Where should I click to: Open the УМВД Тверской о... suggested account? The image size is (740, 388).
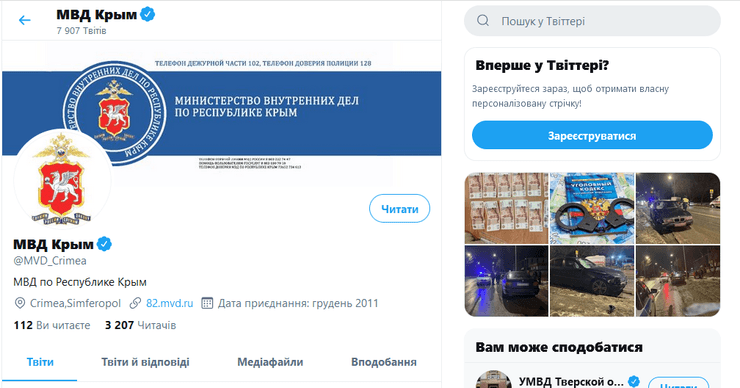point(571,381)
